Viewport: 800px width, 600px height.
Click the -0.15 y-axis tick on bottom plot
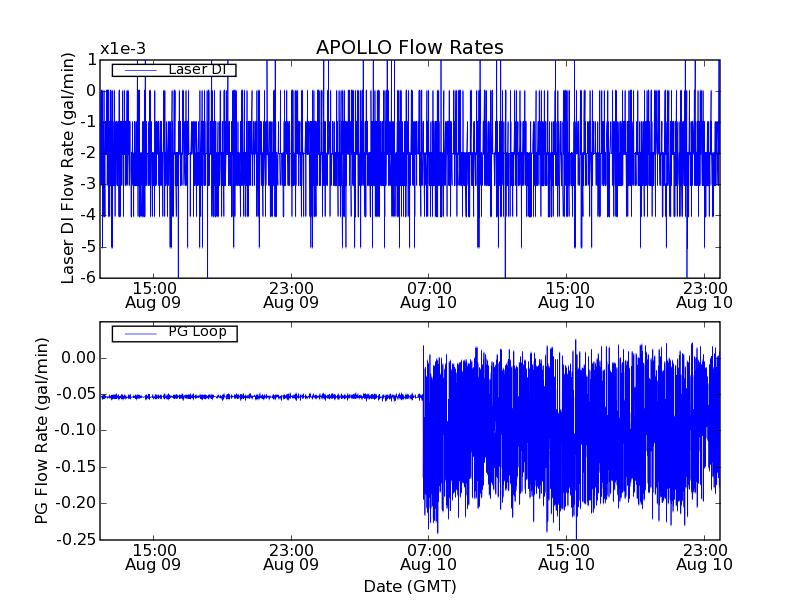[x=74, y=467]
